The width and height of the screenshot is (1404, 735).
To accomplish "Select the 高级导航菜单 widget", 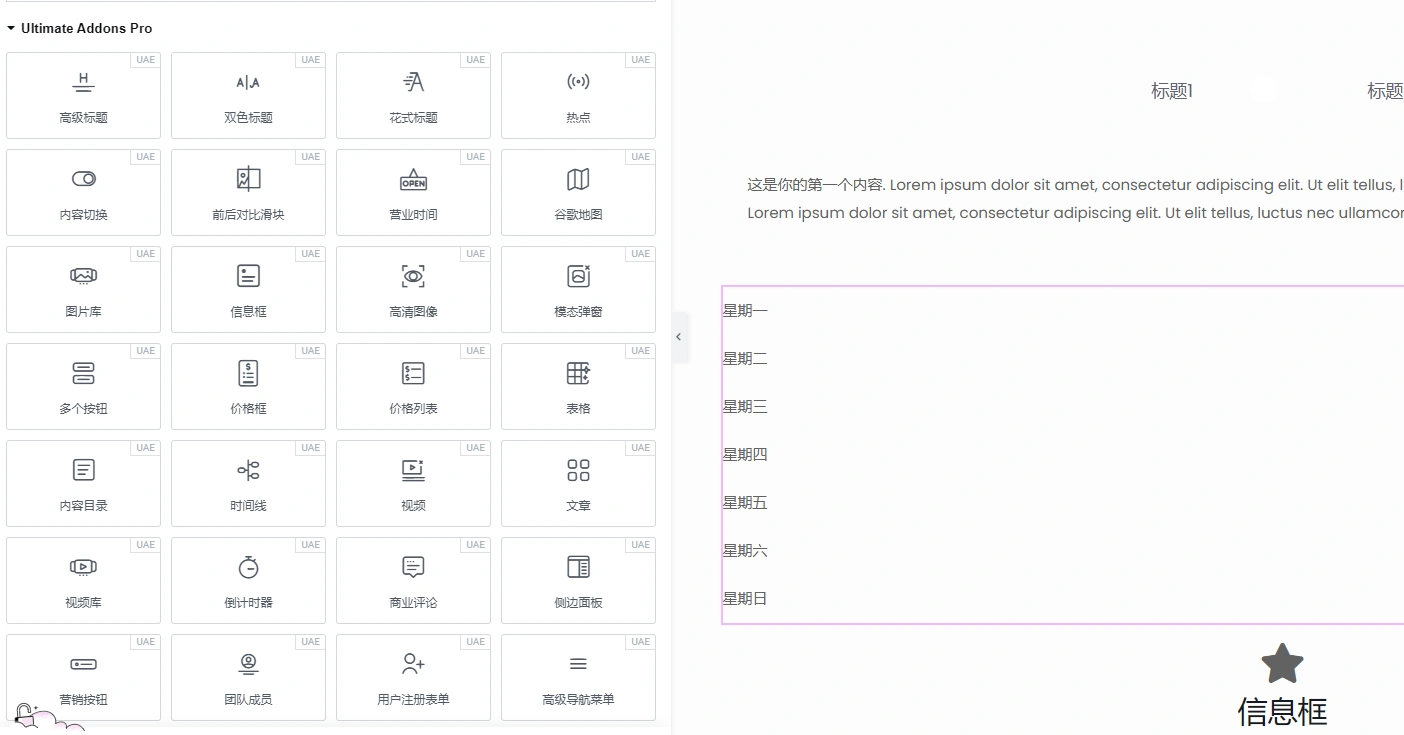I will [578, 677].
